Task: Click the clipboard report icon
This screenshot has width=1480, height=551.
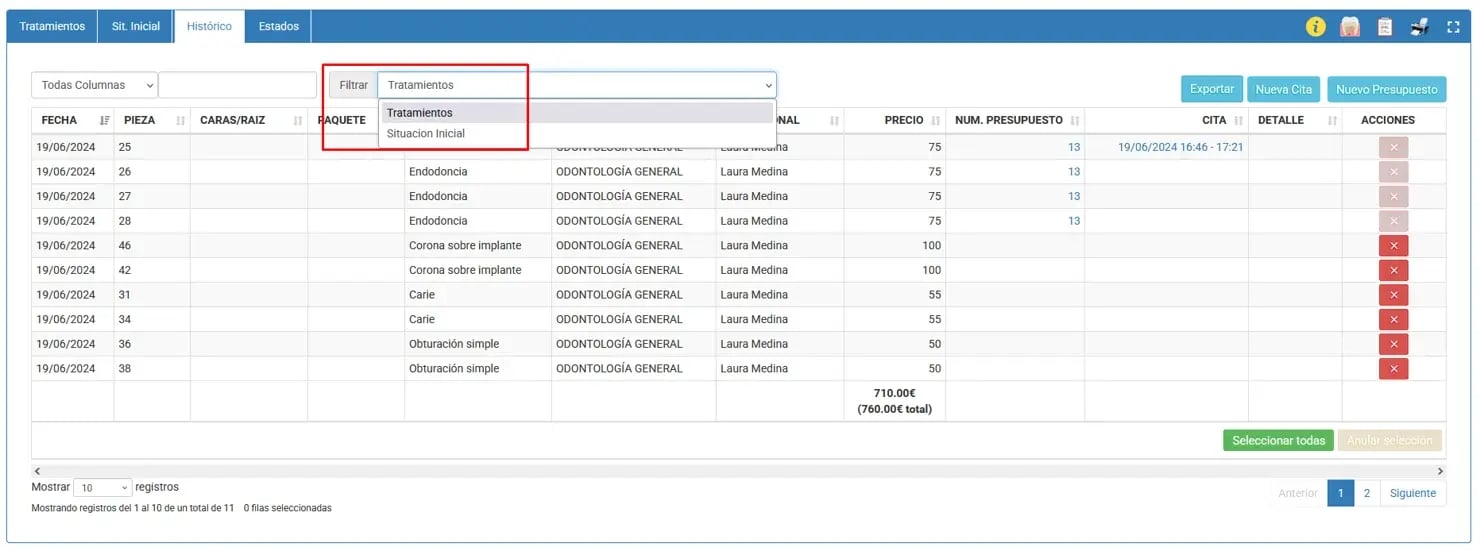Action: coord(1384,27)
